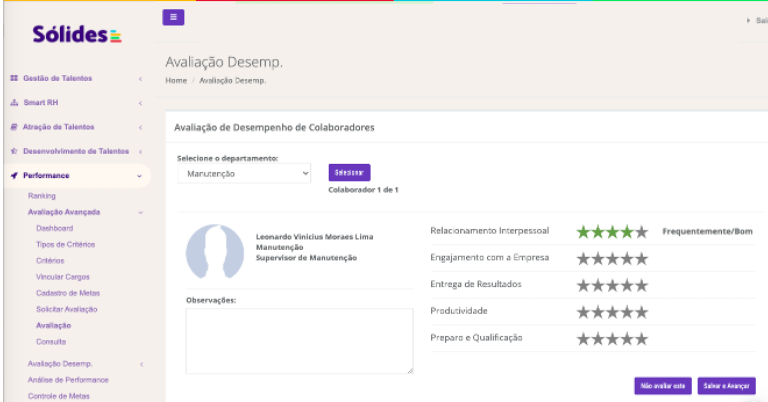Click the Smart RH hierarchy icon

coord(14,103)
